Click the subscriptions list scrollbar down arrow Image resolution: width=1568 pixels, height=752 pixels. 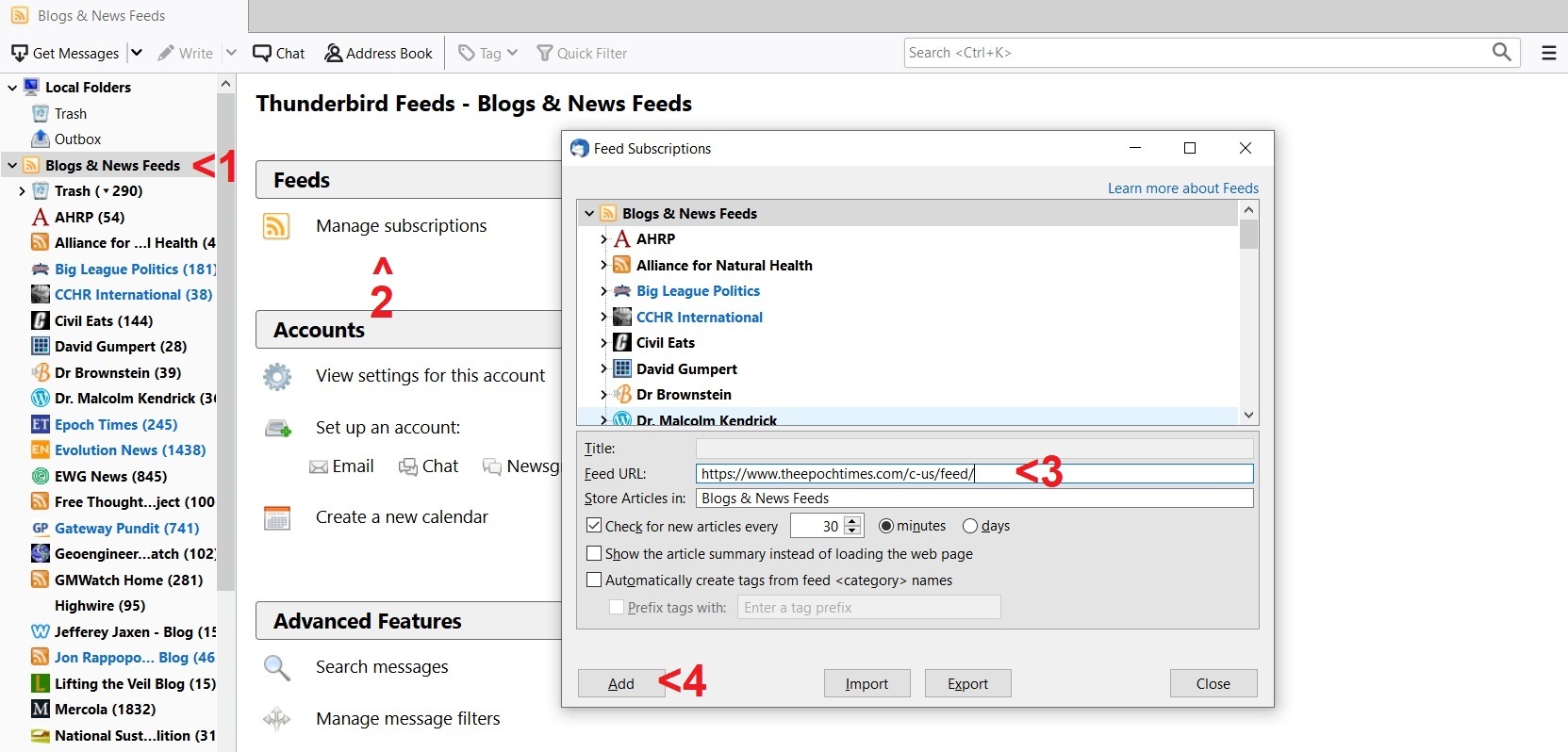point(1249,415)
